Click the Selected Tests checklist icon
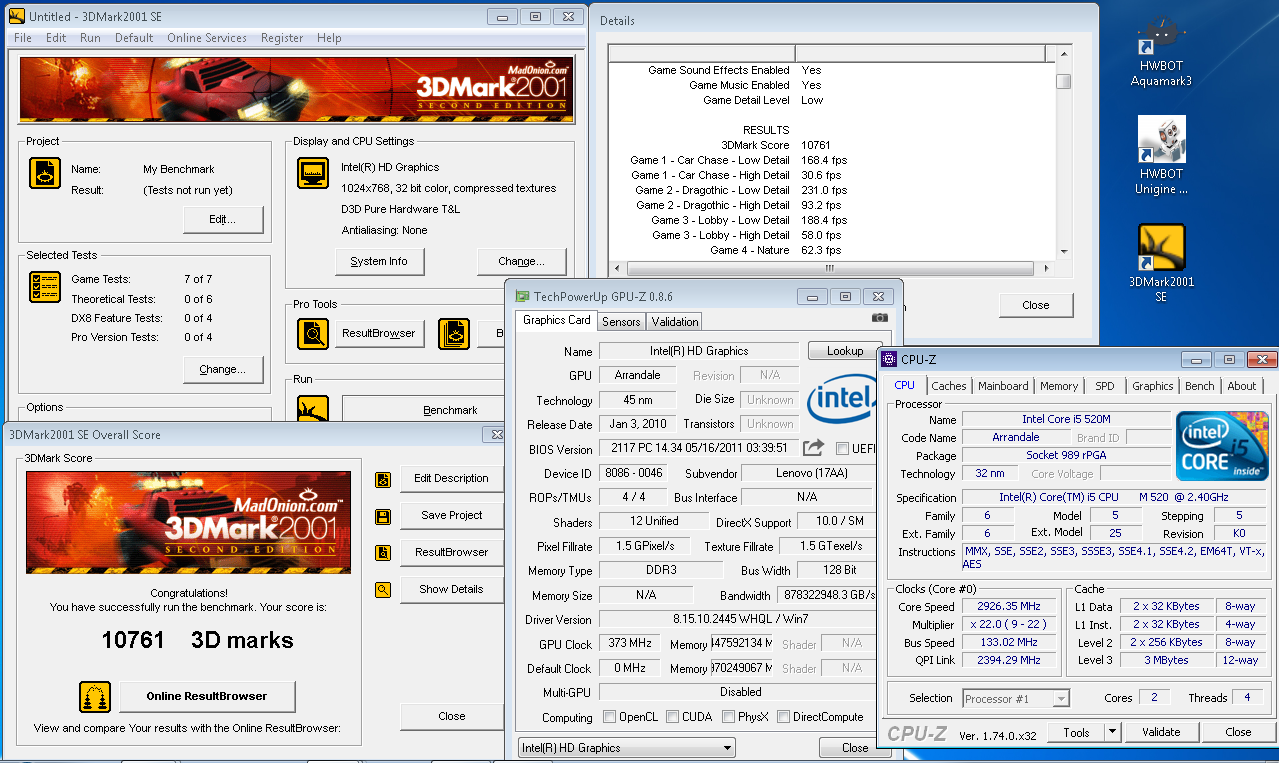1279x763 pixels. click(45, 287)
